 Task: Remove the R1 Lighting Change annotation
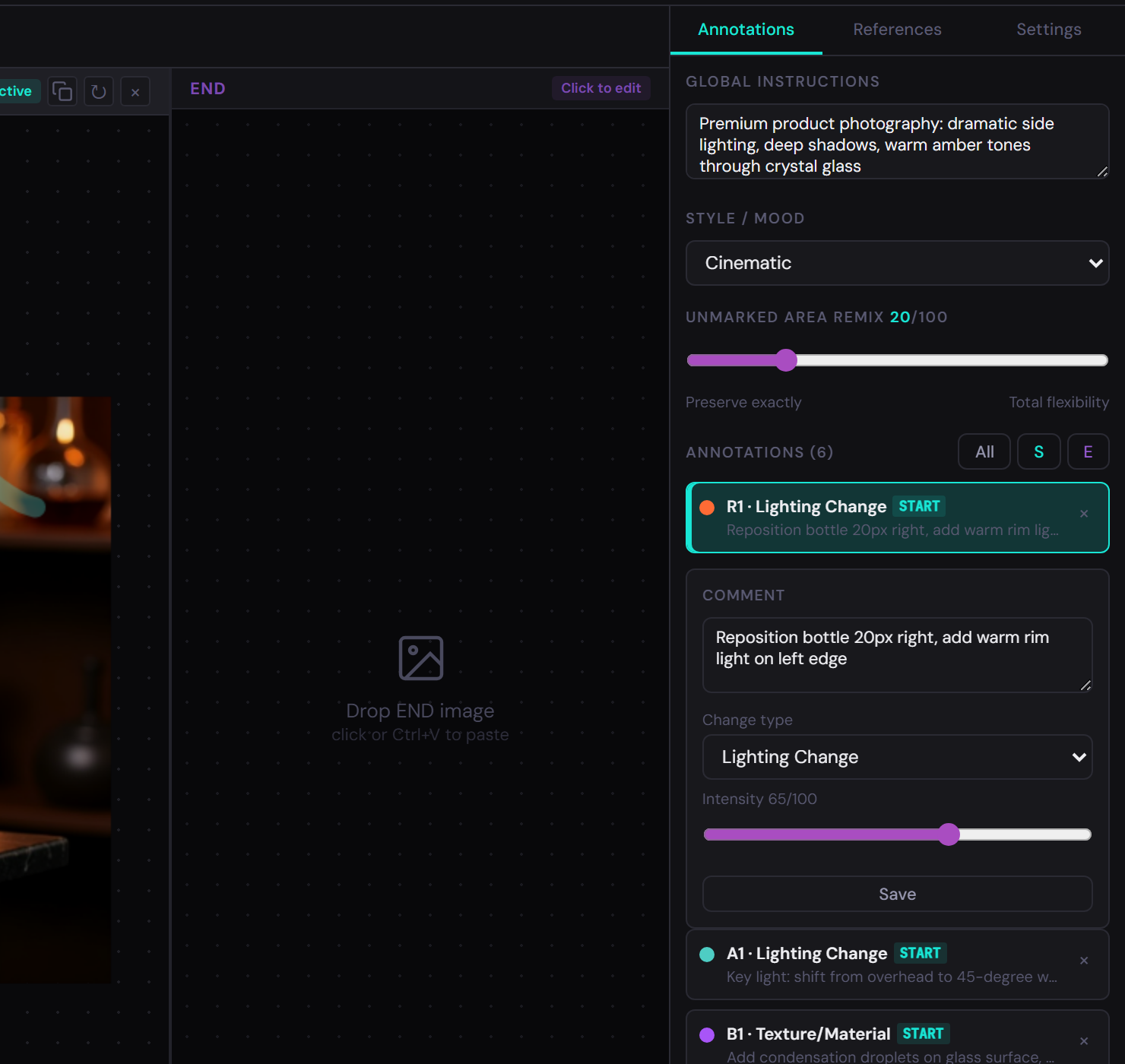[x=1084, y=514]
